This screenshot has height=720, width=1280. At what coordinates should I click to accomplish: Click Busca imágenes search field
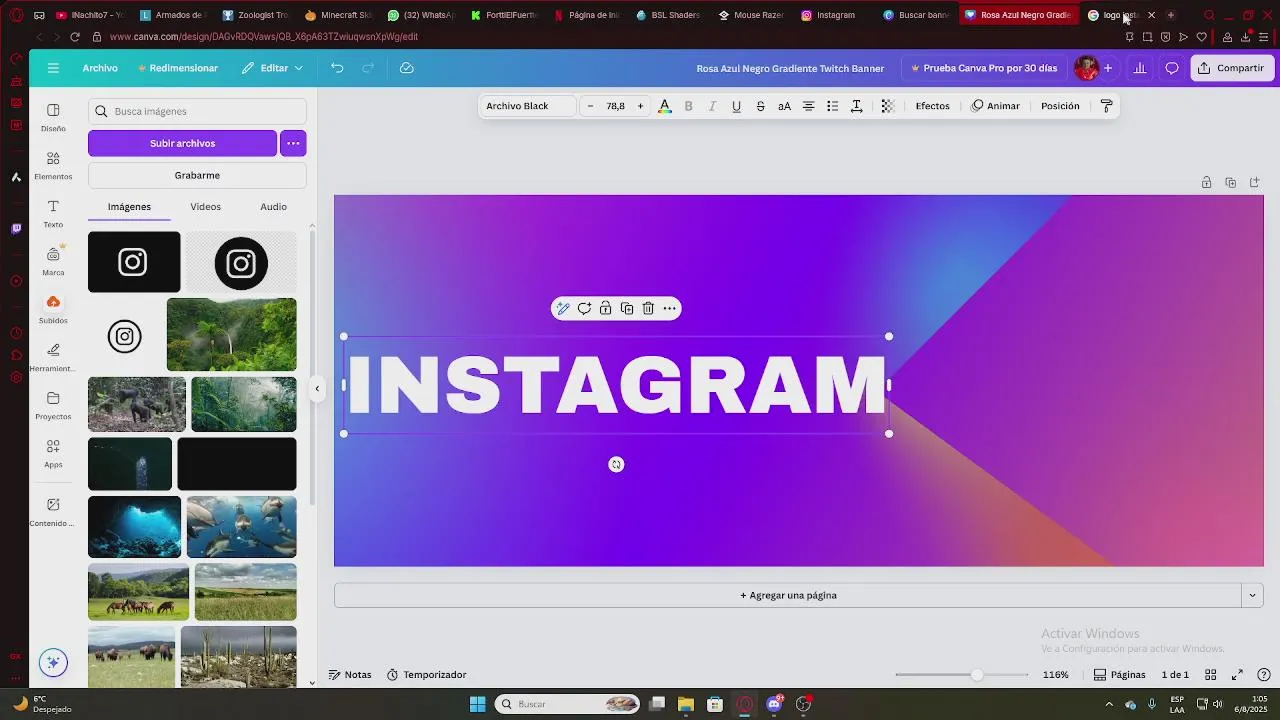pyautogui.click(x=197, y=111)
